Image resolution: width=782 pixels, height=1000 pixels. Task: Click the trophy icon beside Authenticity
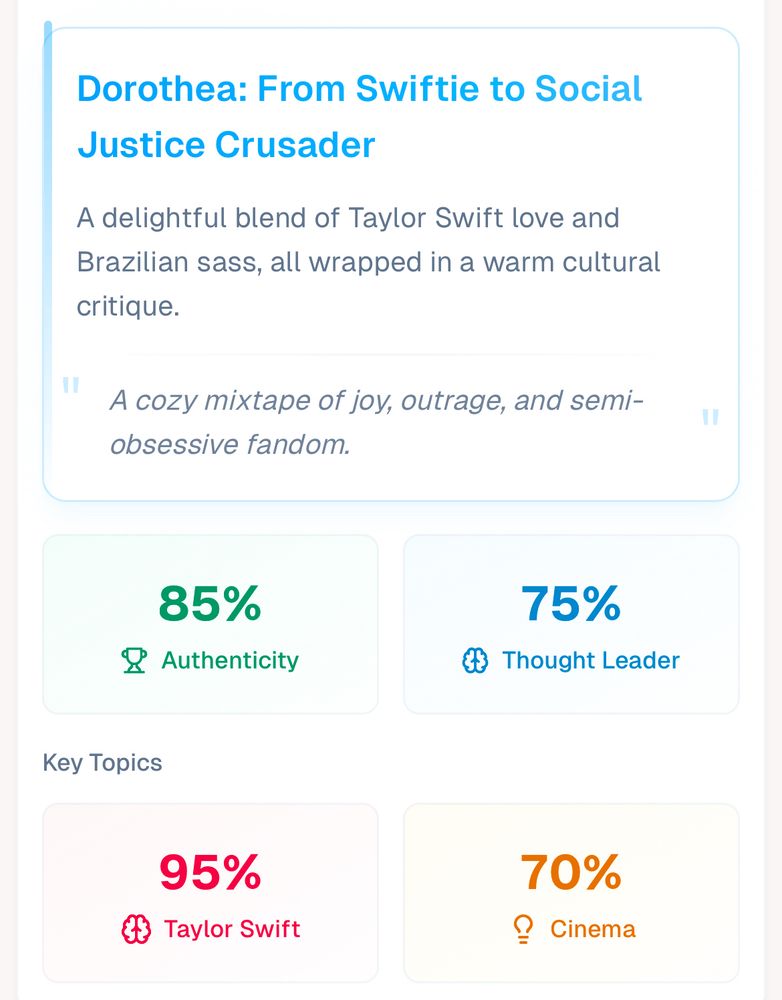(134, 660)
